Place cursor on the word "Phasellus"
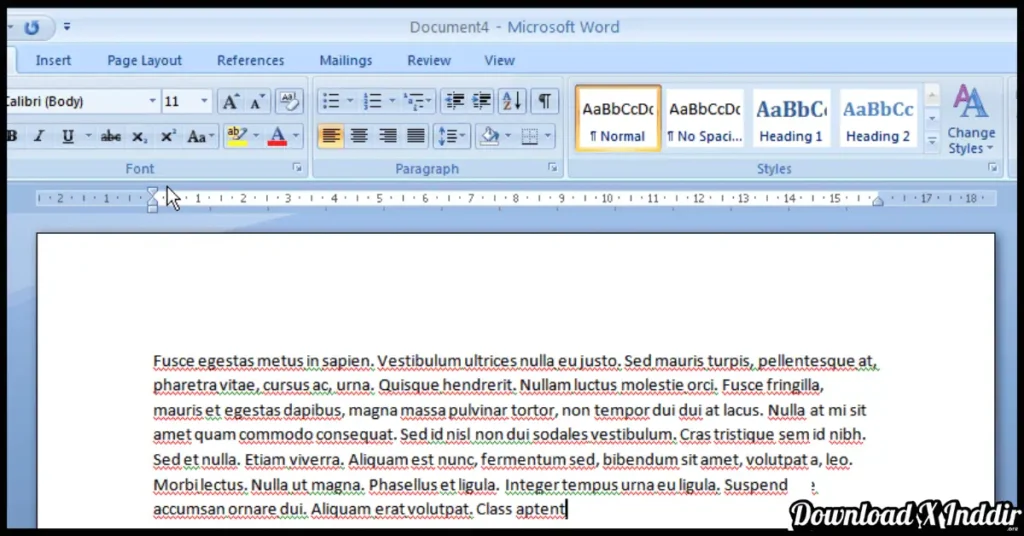The height and width of the screenshot is (536, 1024). click(x=402, y=485)
